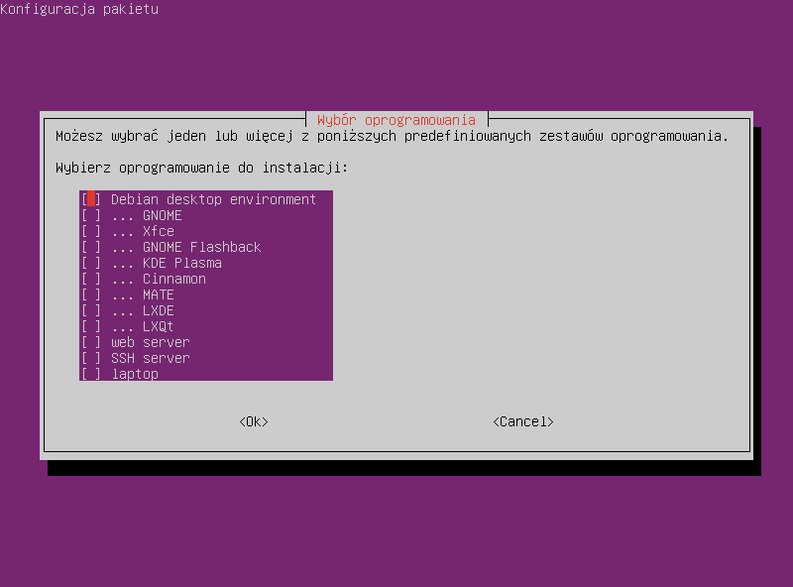Image resolution: width=793 pixels, height=587 pixels.
Task: Toggle the laptop checkbox
Action: click(91, 374)
